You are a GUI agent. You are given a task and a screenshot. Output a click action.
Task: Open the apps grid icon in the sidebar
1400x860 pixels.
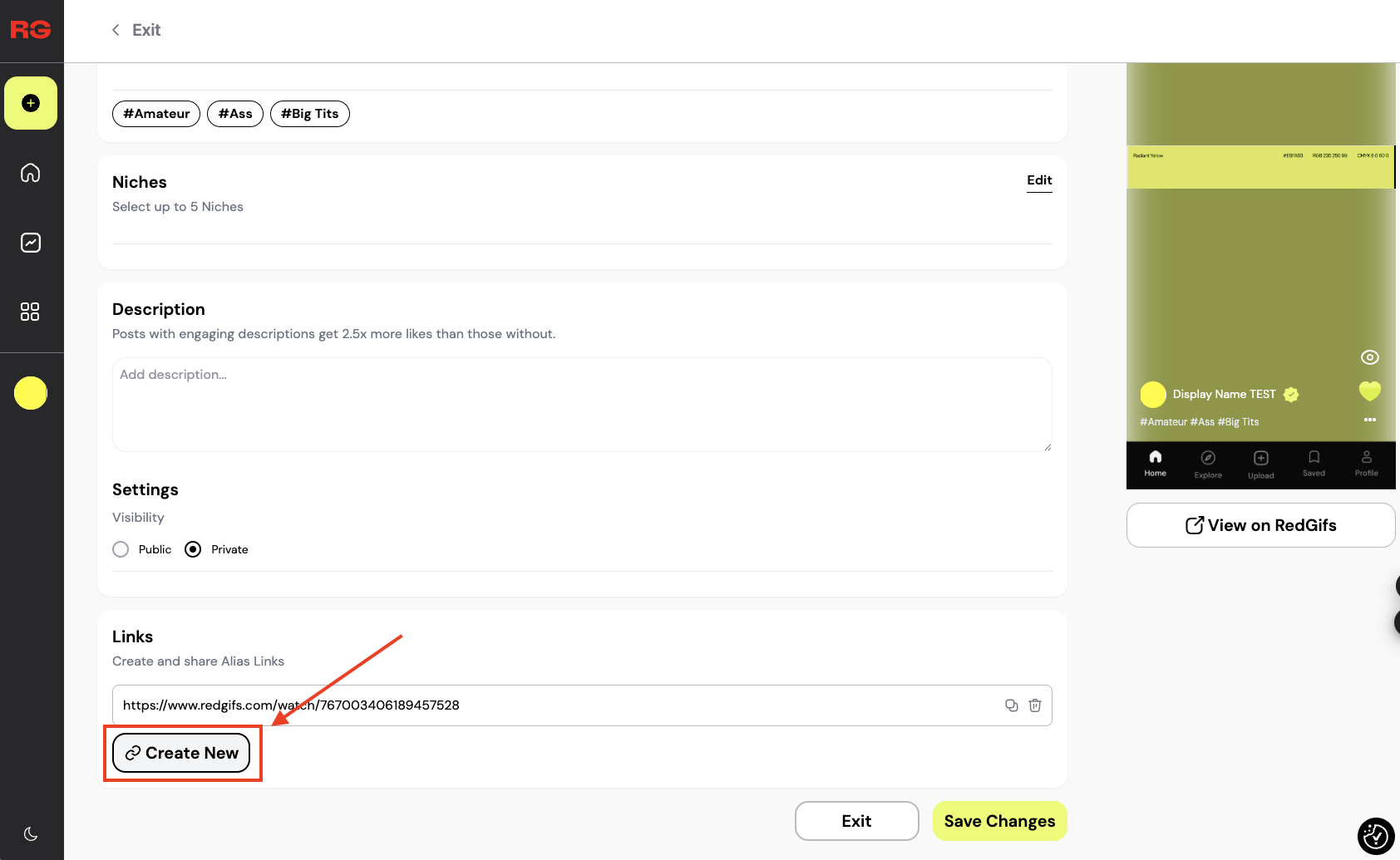(31, 312)
